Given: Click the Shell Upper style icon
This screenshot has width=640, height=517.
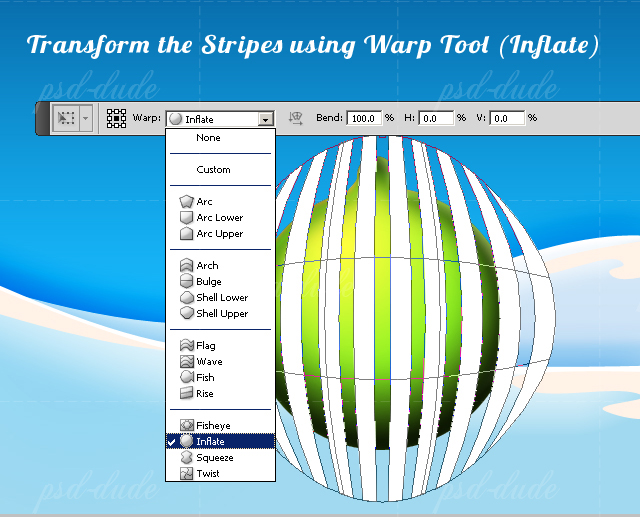Looking at the screenshot, I should pyautogui.click(x=187, y=313).
